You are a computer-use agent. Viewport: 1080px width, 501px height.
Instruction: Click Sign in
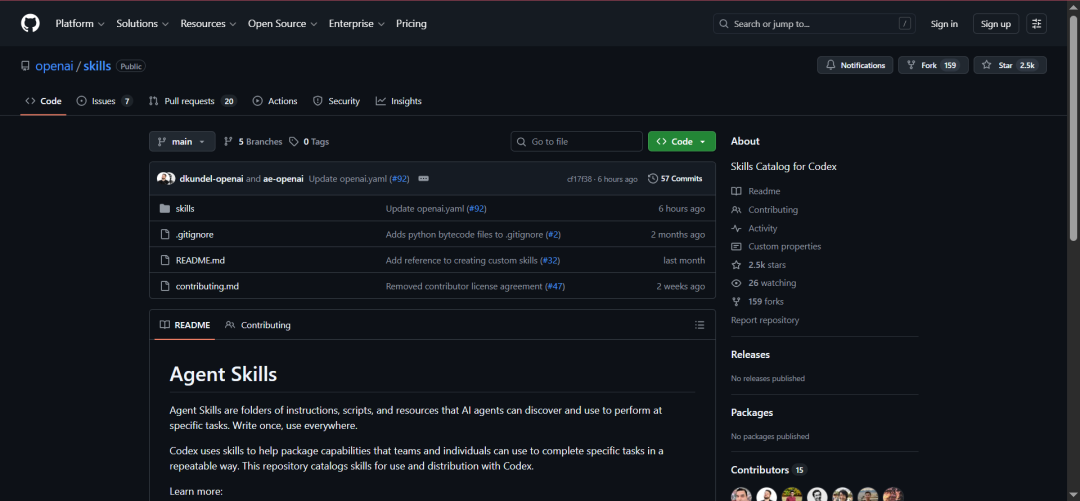[944, 23]
